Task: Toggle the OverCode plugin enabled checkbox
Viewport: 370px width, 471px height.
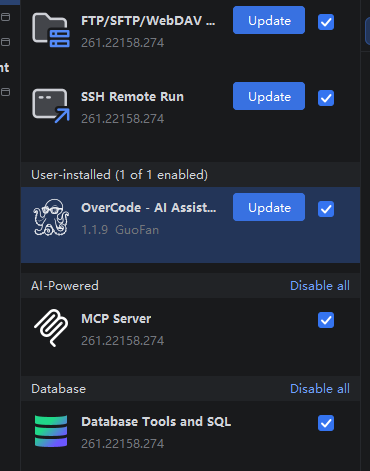Action: click(326, 209)
